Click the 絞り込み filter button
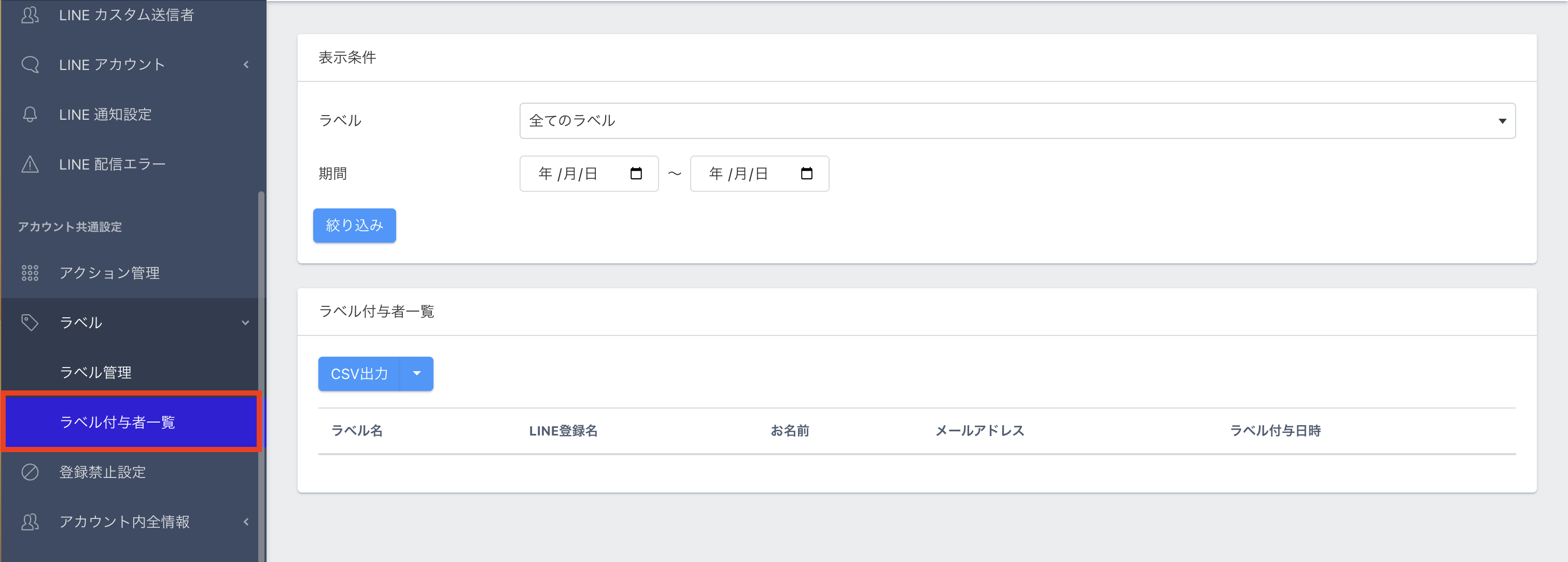1568x562 pixels. coord(354,226)
